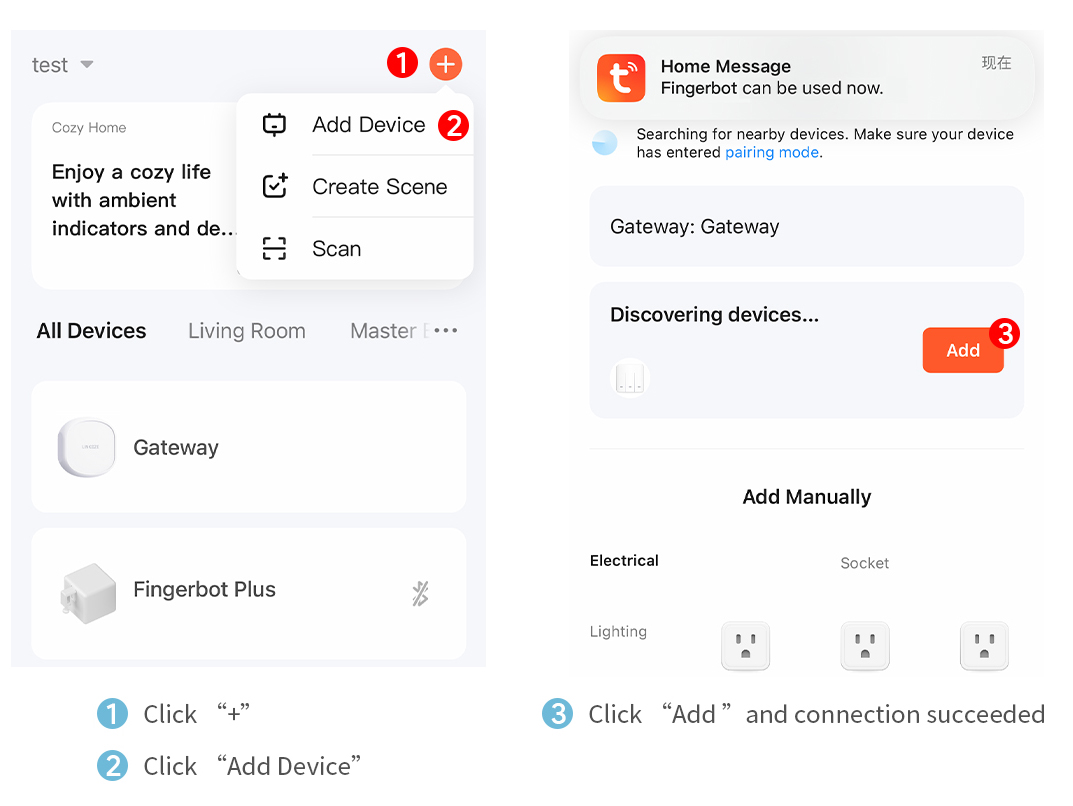1073x806 pixels.
Task: Tap the discovered device thumbnail icon
Action: pos(629,378)
